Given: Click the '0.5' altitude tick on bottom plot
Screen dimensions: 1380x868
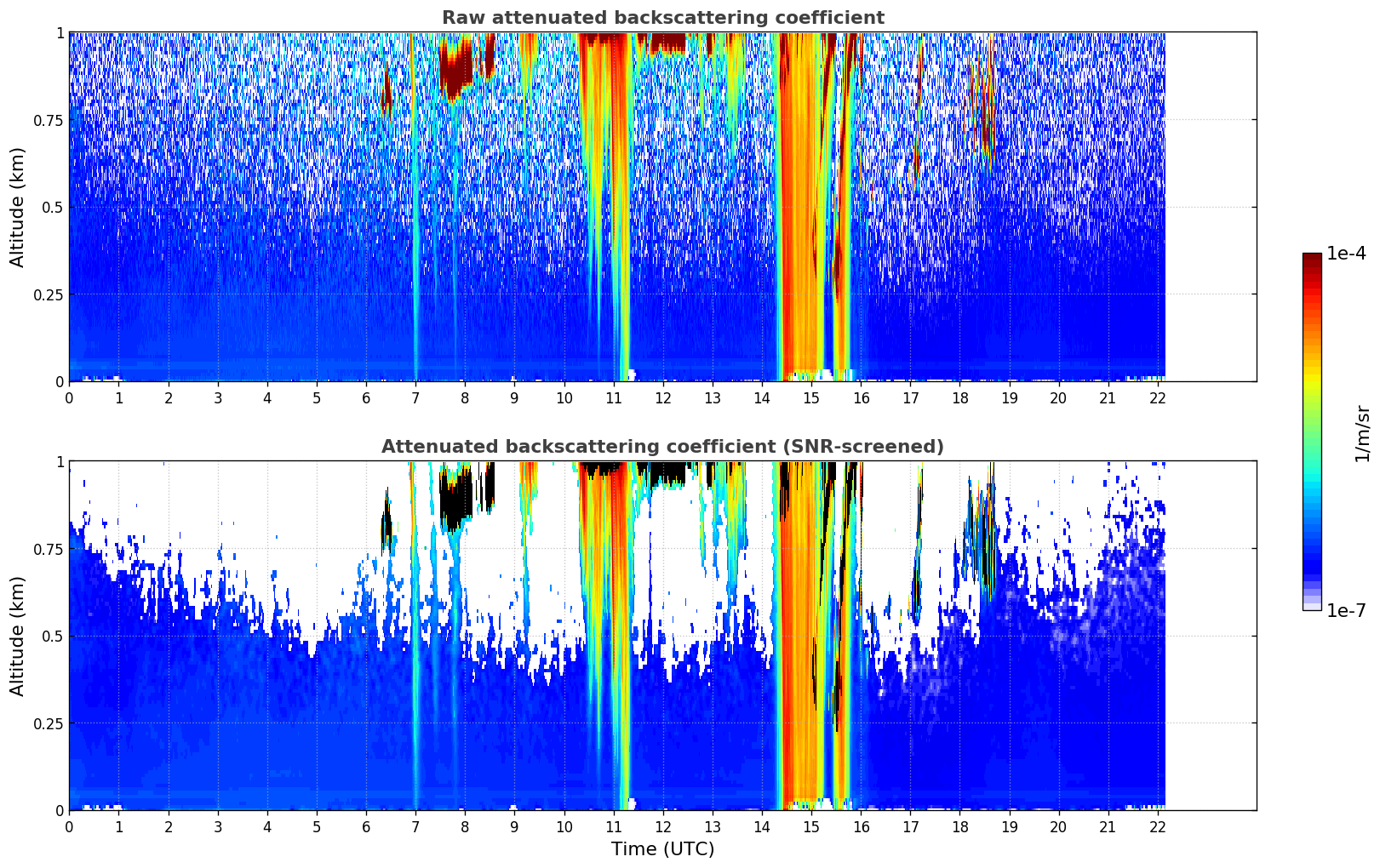Looking at the screenshot, I should (x=53, y=636).
